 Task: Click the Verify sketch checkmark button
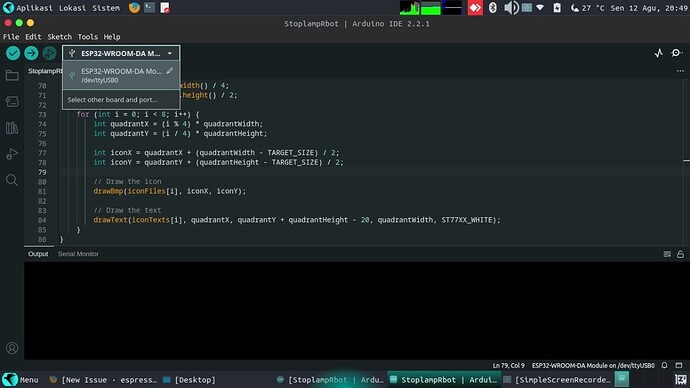click(x=13, y=53)
